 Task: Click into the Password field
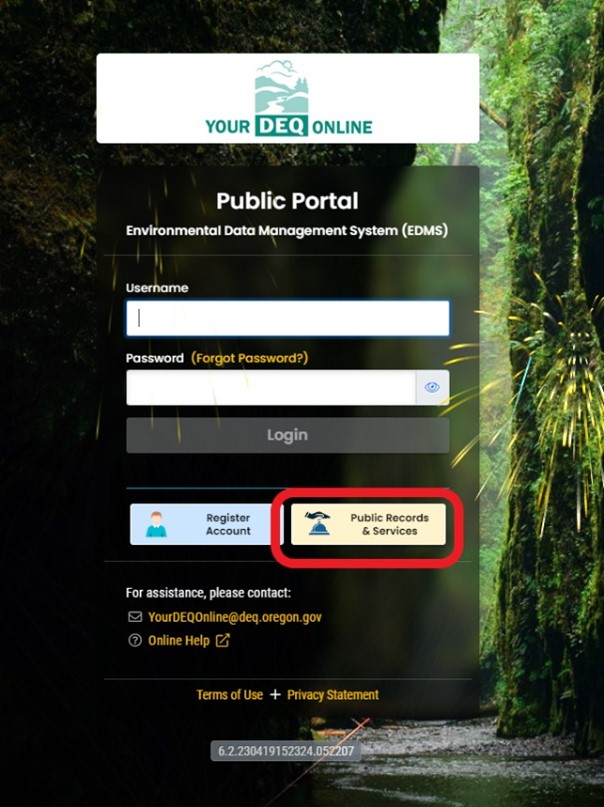click(271, 387)
